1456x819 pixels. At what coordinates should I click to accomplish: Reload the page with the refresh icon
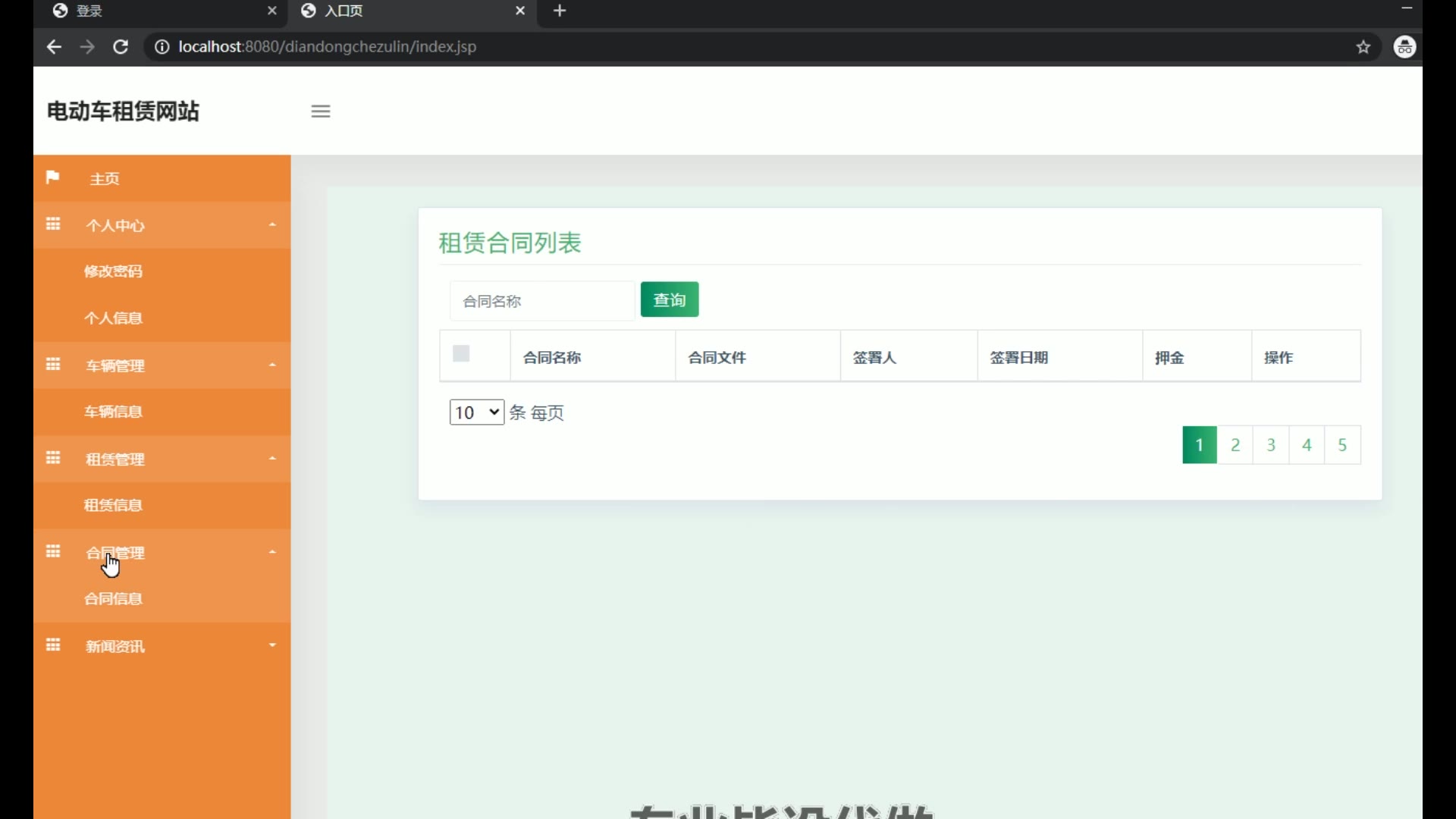[121, 47]
